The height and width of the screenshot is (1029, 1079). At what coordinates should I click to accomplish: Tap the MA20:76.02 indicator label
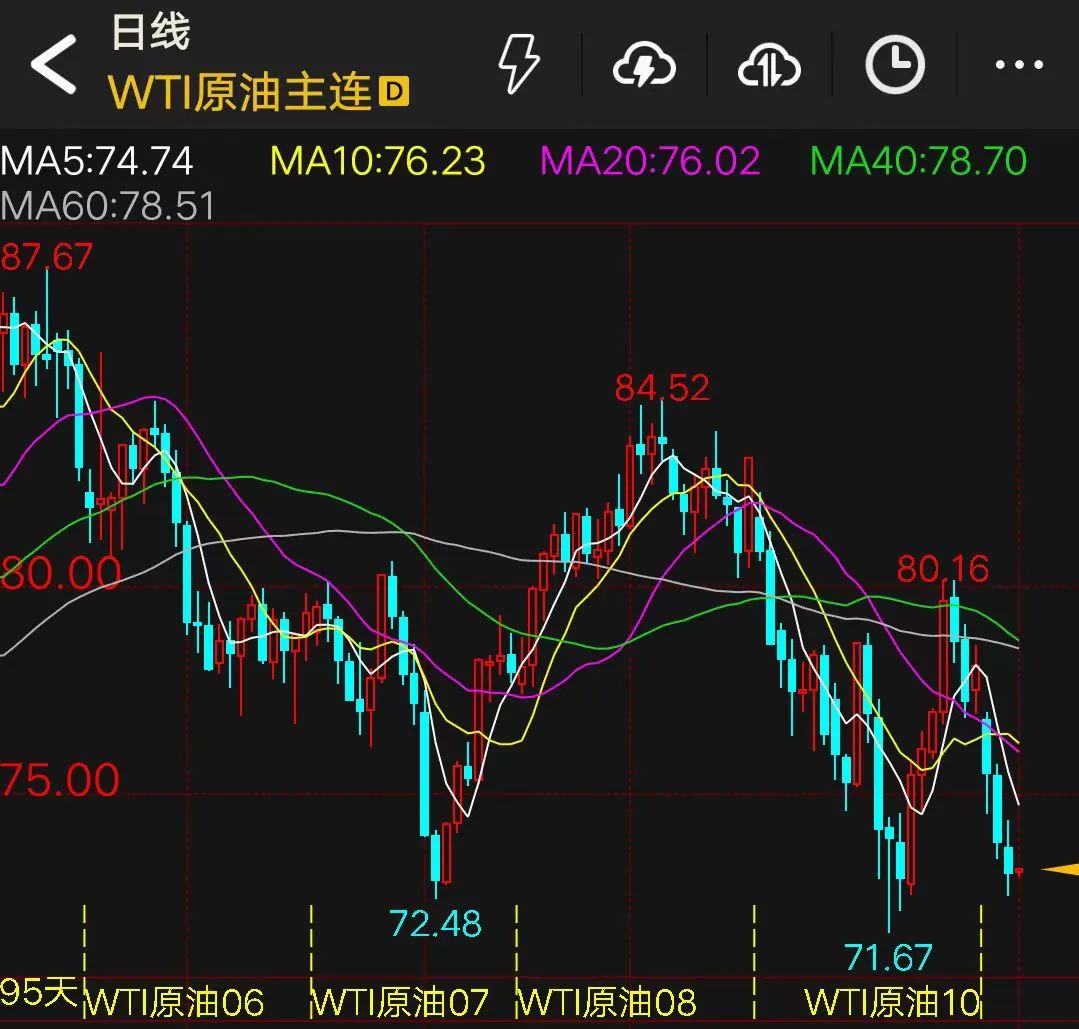pos(650,161)
